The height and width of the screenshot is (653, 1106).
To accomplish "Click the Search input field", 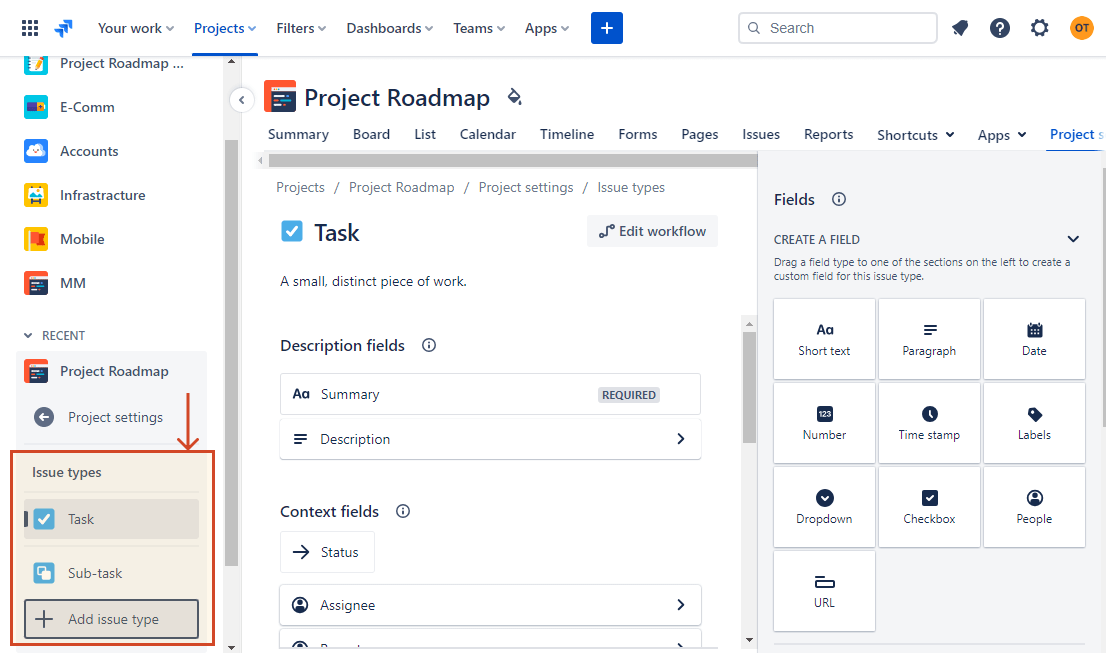I will click(x=837, y=27).
